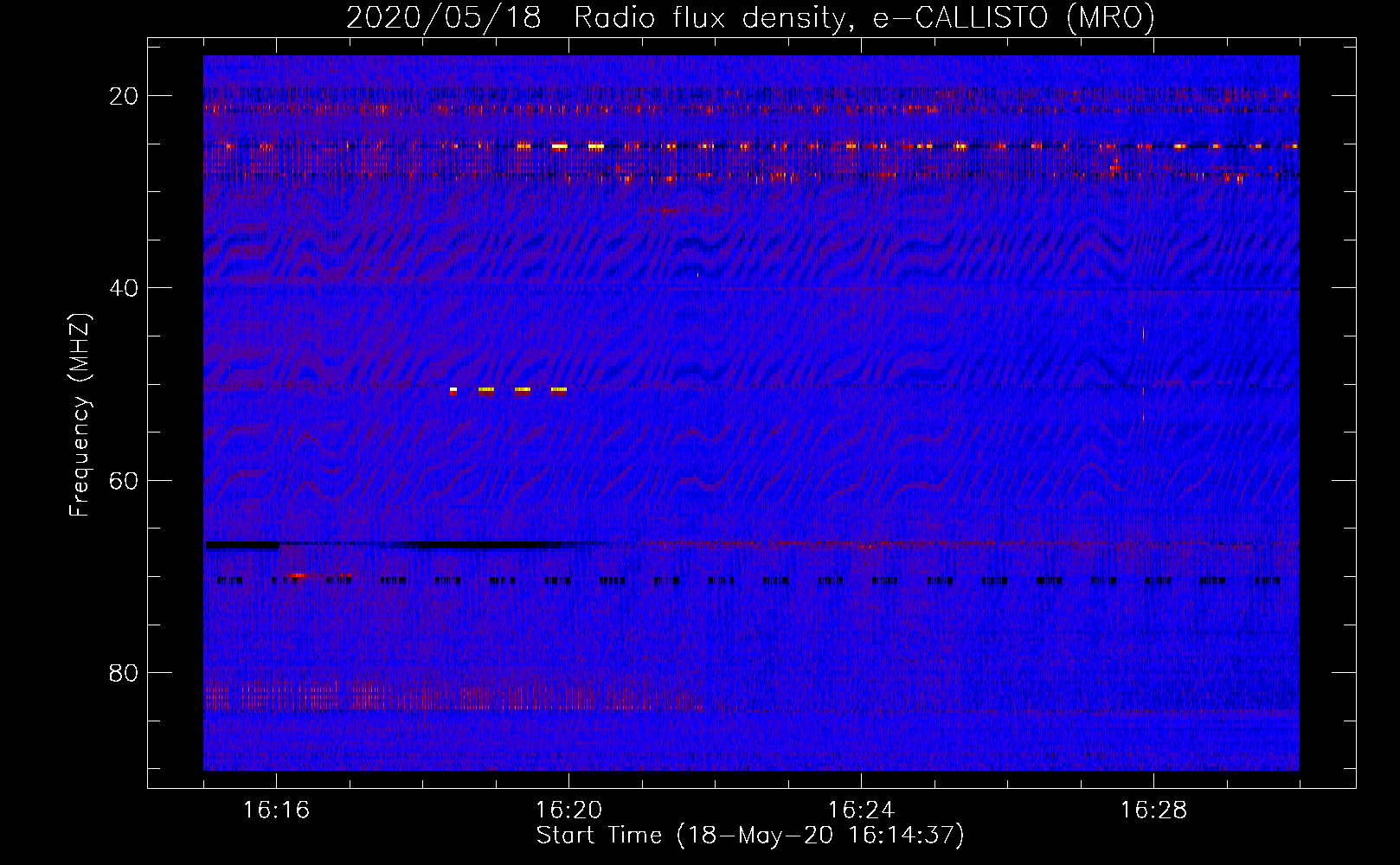Click the 16:24 time tick label
The width and height of the screenshot is (1400, 865).
861,810
